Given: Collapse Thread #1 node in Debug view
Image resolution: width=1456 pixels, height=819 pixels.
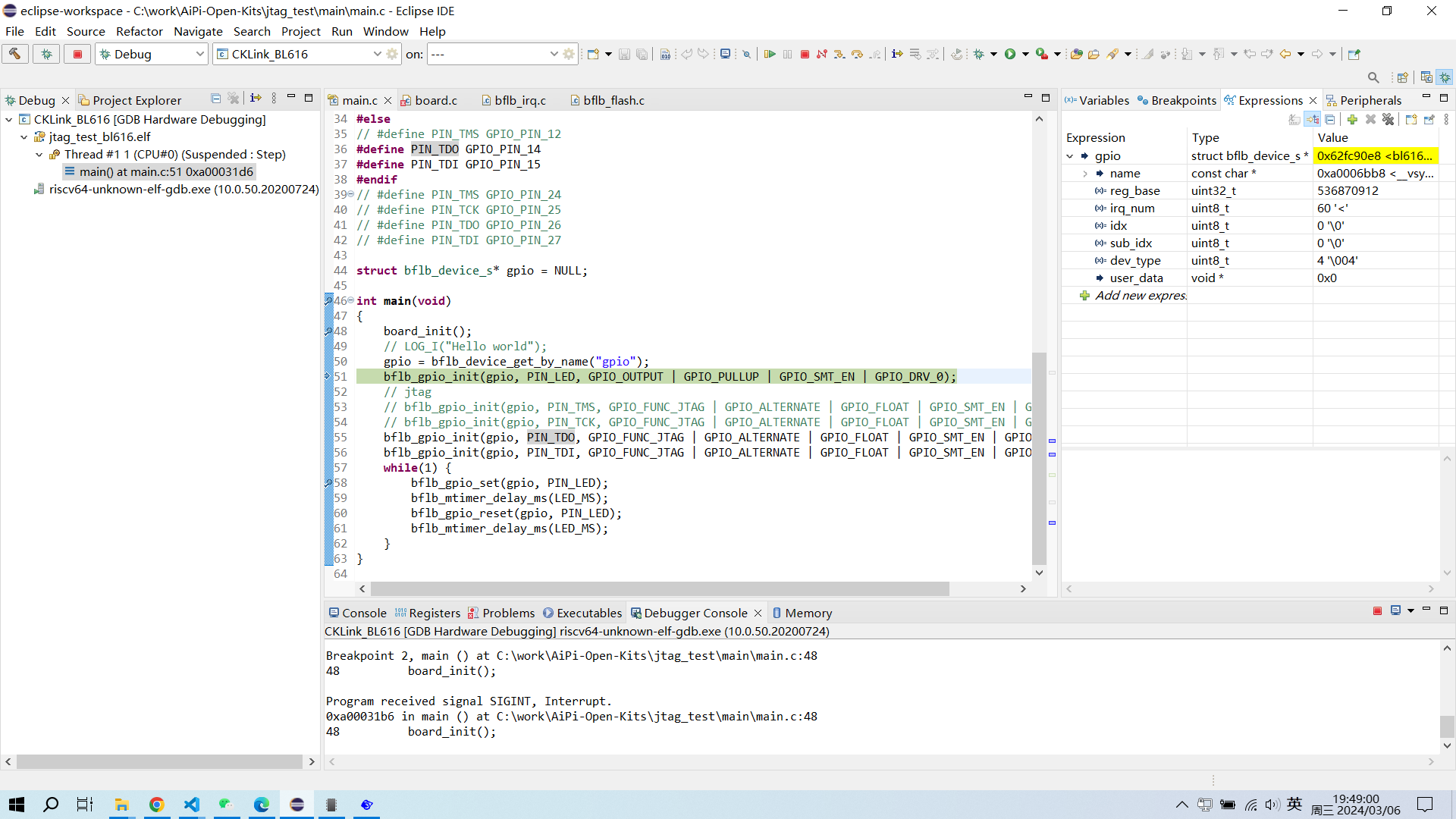Looking at the screenshot, I should [39, 155].
